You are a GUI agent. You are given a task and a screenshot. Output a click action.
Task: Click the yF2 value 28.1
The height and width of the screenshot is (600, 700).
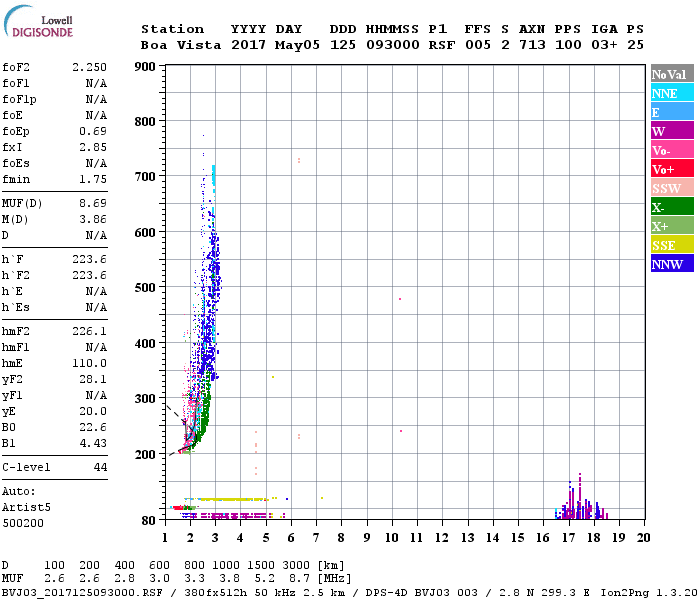[93, 379]
